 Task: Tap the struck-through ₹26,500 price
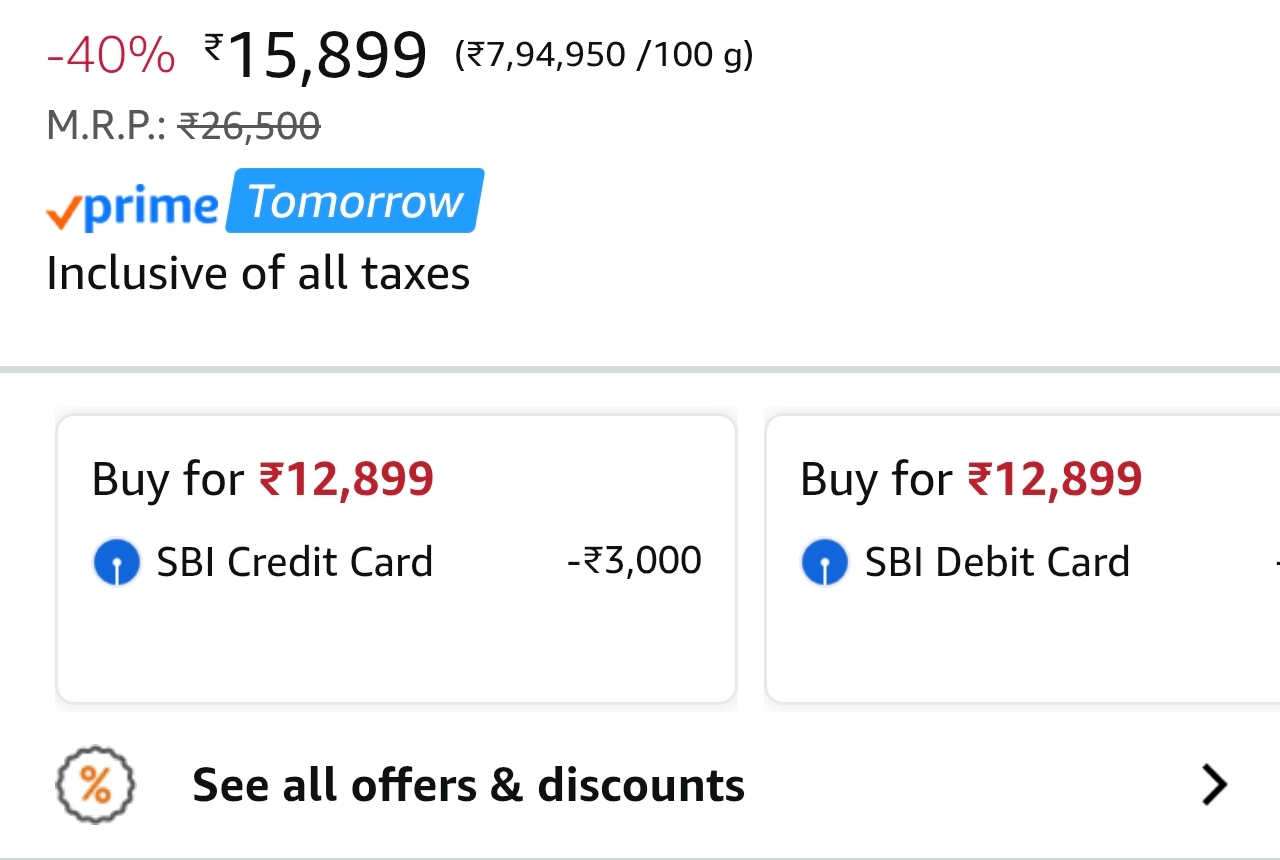point(249,126)
